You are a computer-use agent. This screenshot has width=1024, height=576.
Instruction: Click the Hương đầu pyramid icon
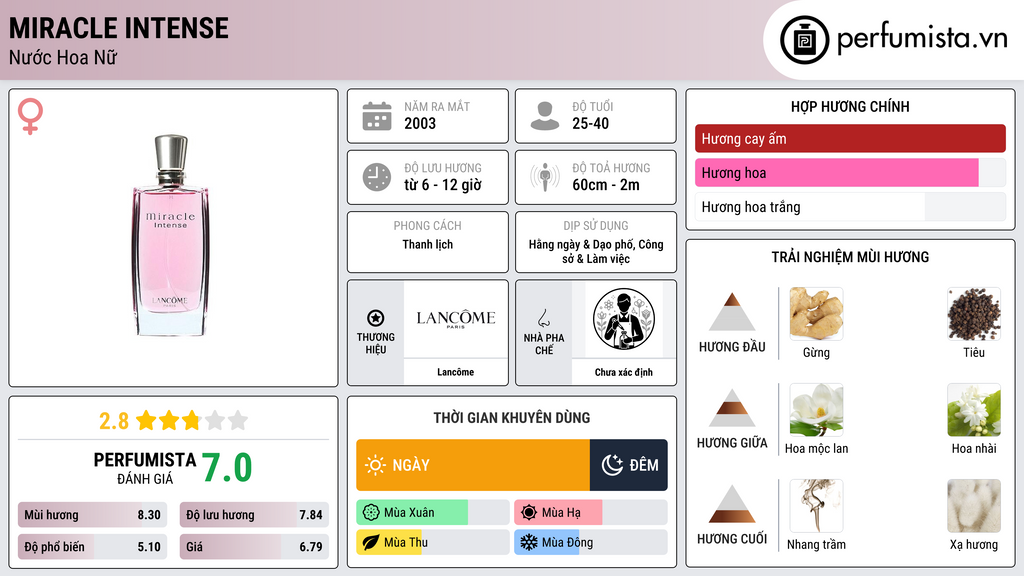(732, 312)
